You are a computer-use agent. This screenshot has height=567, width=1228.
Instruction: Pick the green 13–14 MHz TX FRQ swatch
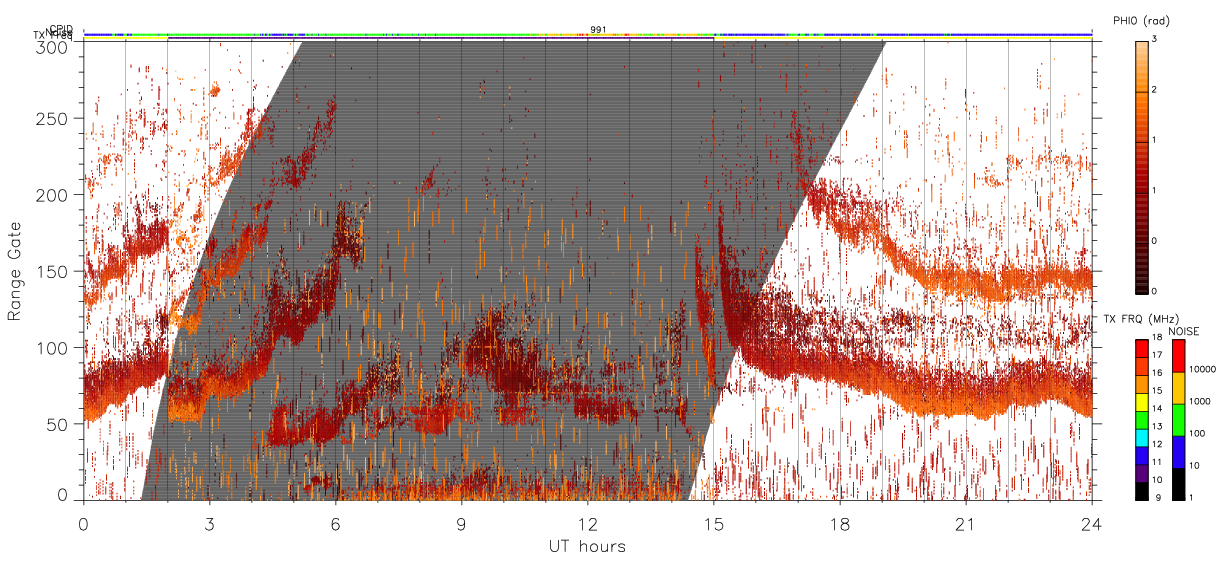pyautogui.click(x=1142, y=419)
